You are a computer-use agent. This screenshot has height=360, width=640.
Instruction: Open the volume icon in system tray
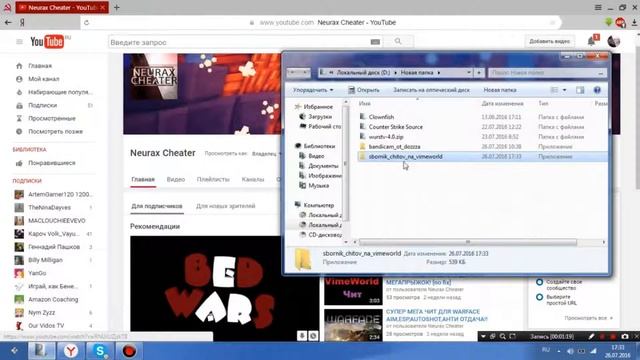pos(570,351)
